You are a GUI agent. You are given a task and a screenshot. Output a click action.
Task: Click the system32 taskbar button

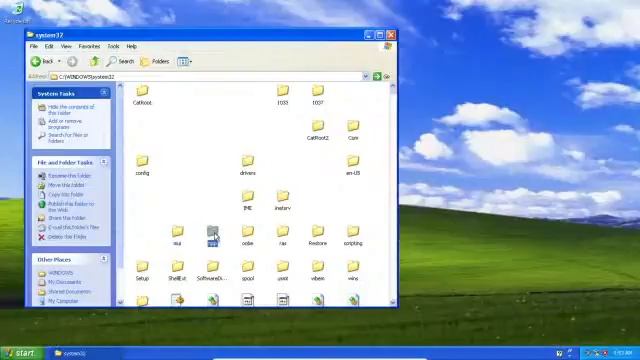coord(85,353)
